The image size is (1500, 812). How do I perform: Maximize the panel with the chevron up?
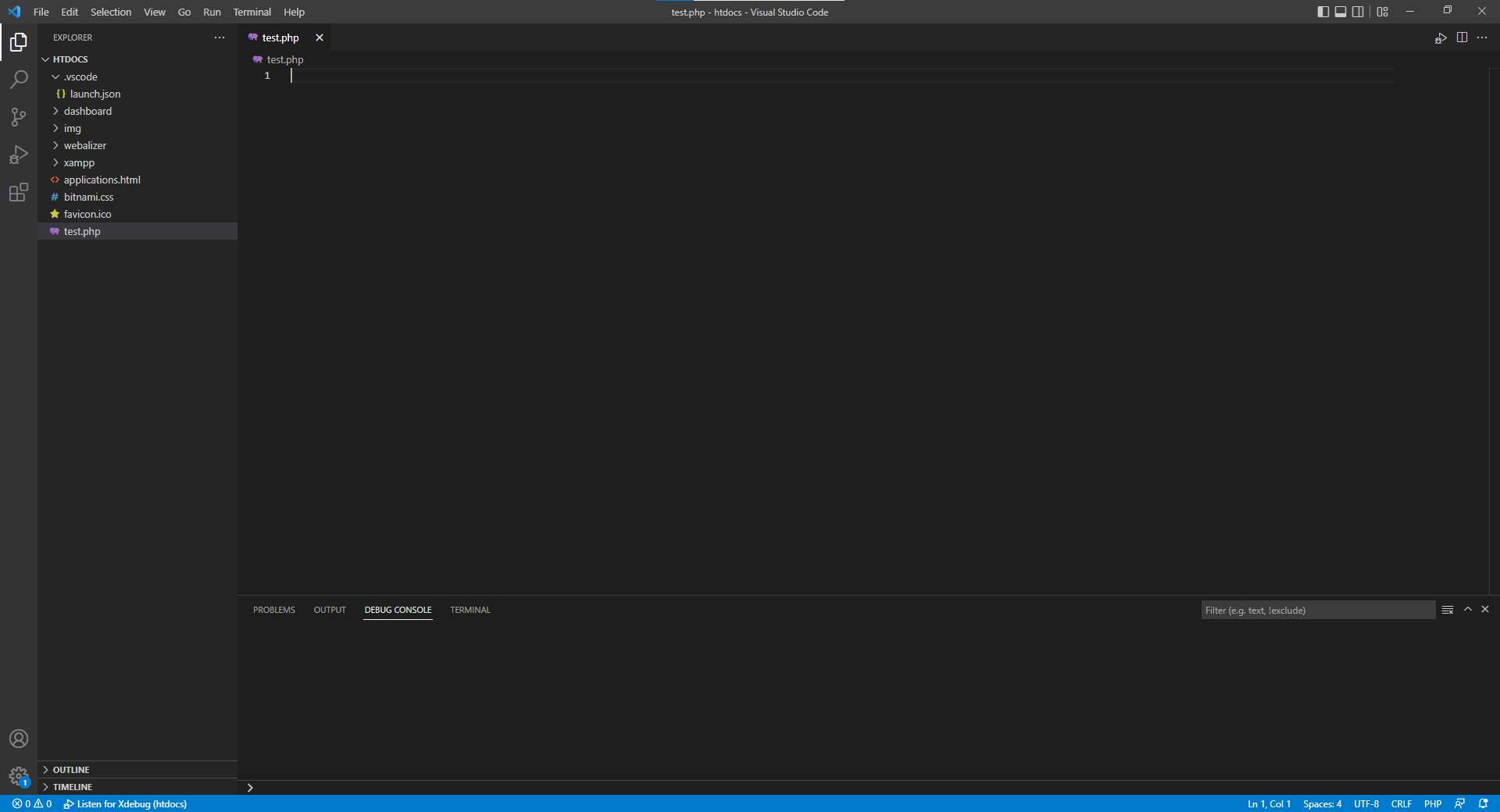pos(1468,609)
